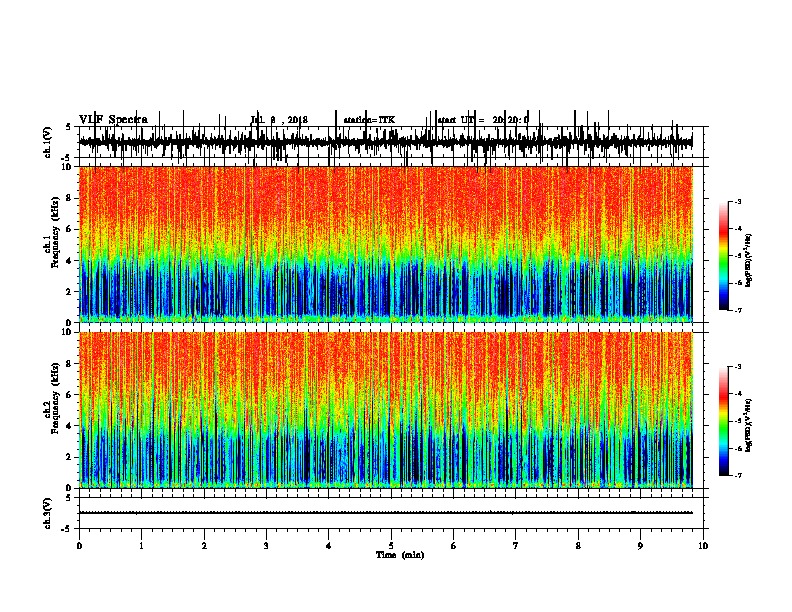Click the "station=ITK" header label
Viewport: 792px width, 612px height.
click(x=369, y=120)
